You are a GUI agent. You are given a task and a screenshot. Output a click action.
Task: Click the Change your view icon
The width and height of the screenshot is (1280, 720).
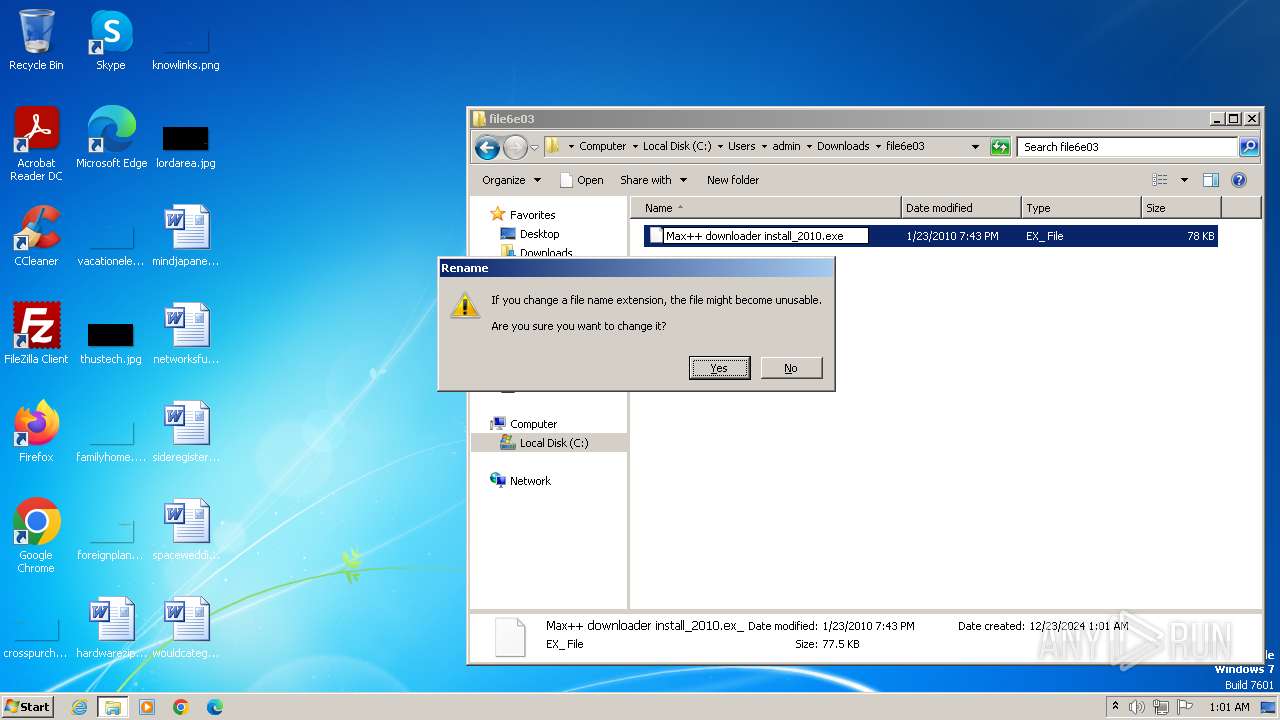pyautogui.click(x=1160, y=180)
